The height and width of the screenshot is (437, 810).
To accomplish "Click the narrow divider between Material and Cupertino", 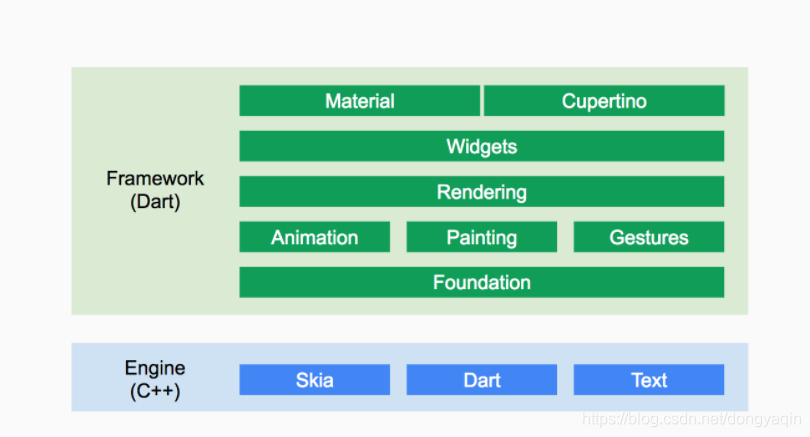I will (482, 101).
